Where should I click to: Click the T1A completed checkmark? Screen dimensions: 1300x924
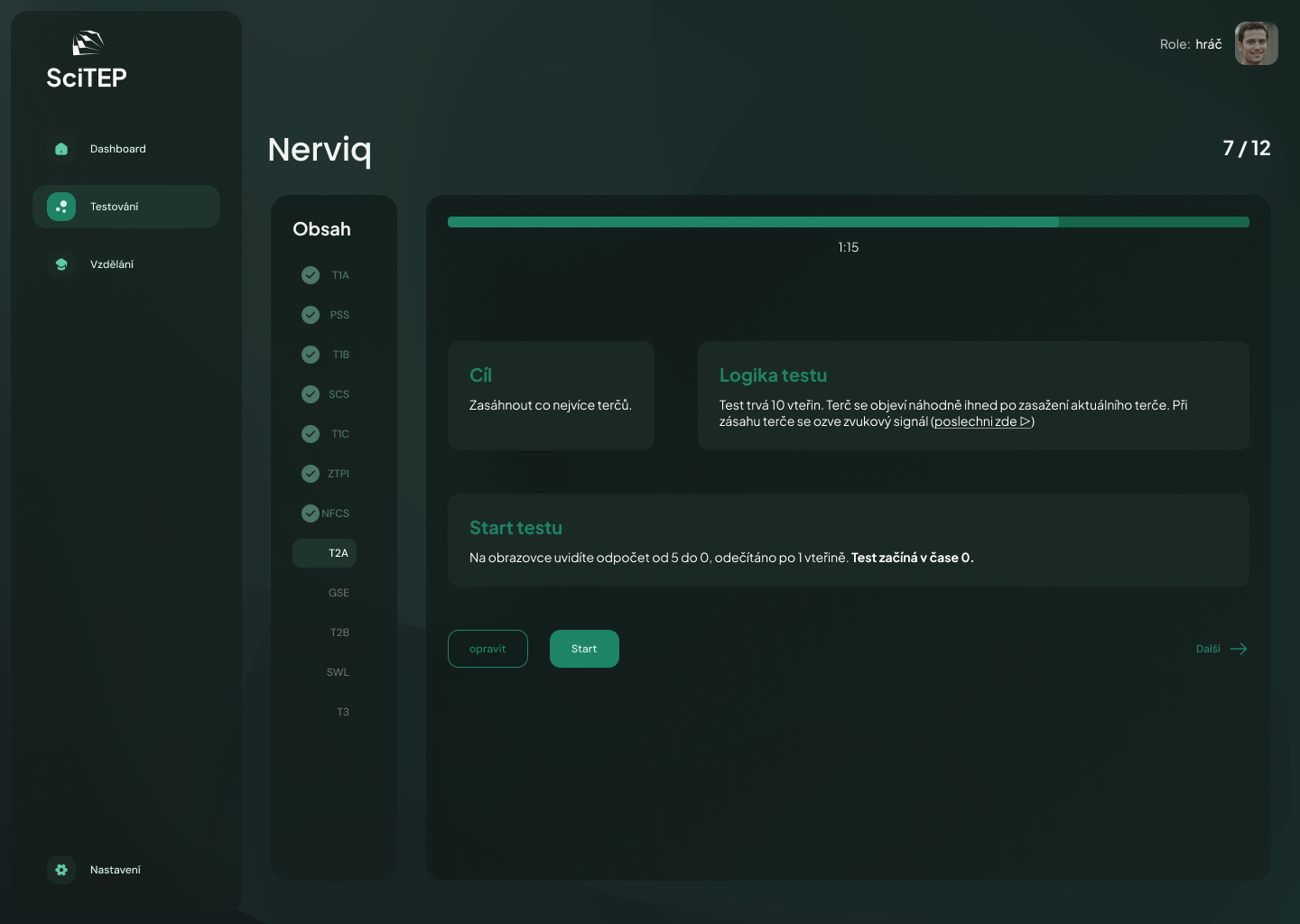[311, 275]
